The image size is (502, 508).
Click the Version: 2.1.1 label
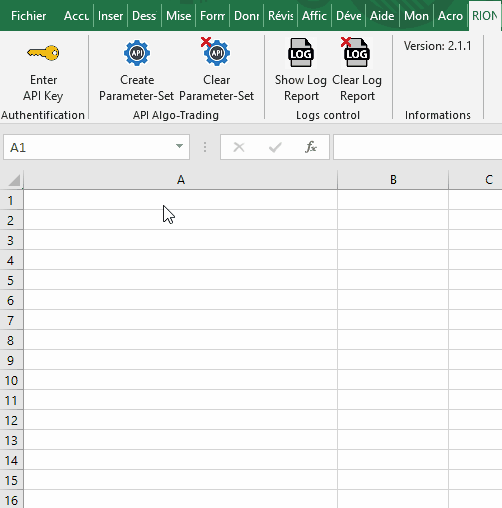tap(438, 46)
